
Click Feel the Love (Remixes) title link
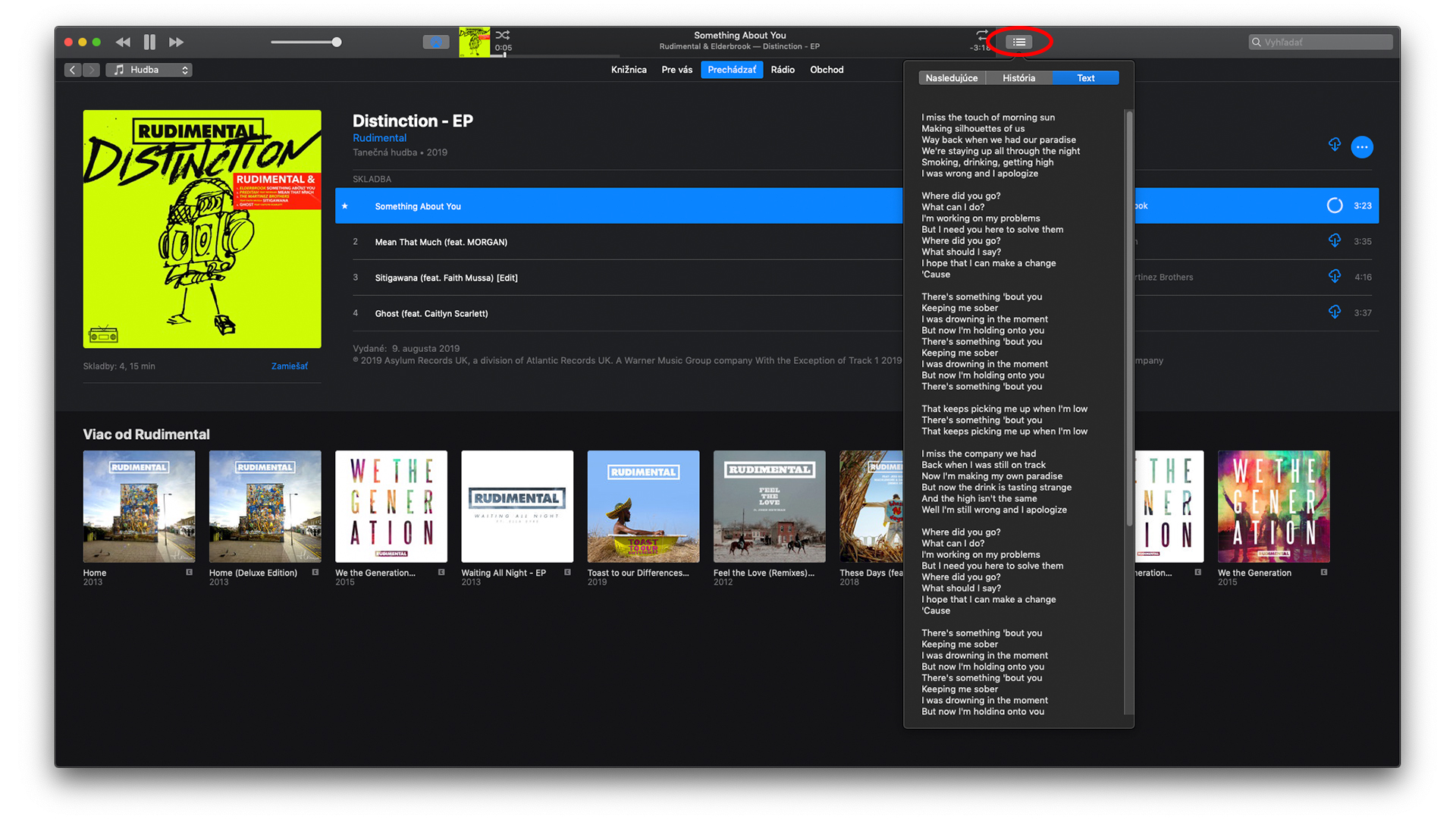pos(764,573)
